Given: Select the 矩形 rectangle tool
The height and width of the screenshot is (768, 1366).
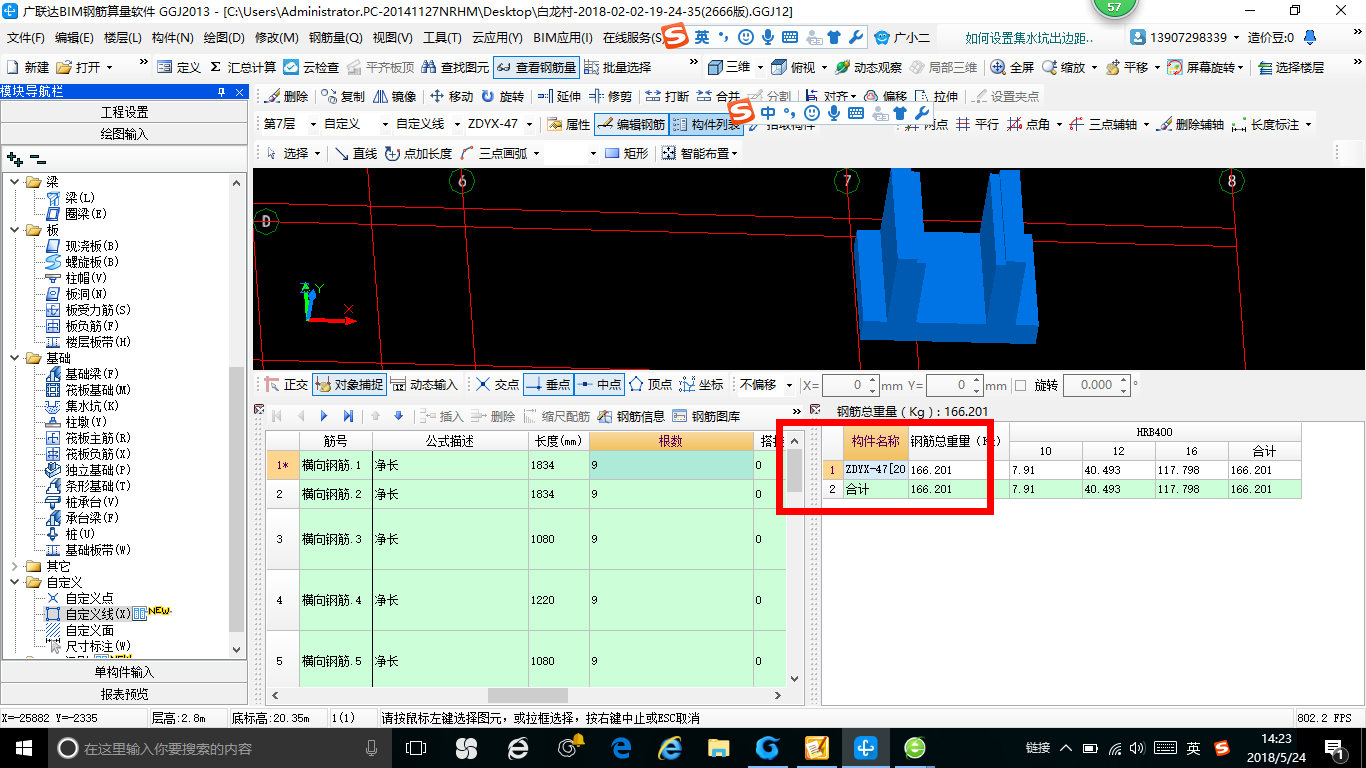Looking at the screenshot, I should pos(626,153).
